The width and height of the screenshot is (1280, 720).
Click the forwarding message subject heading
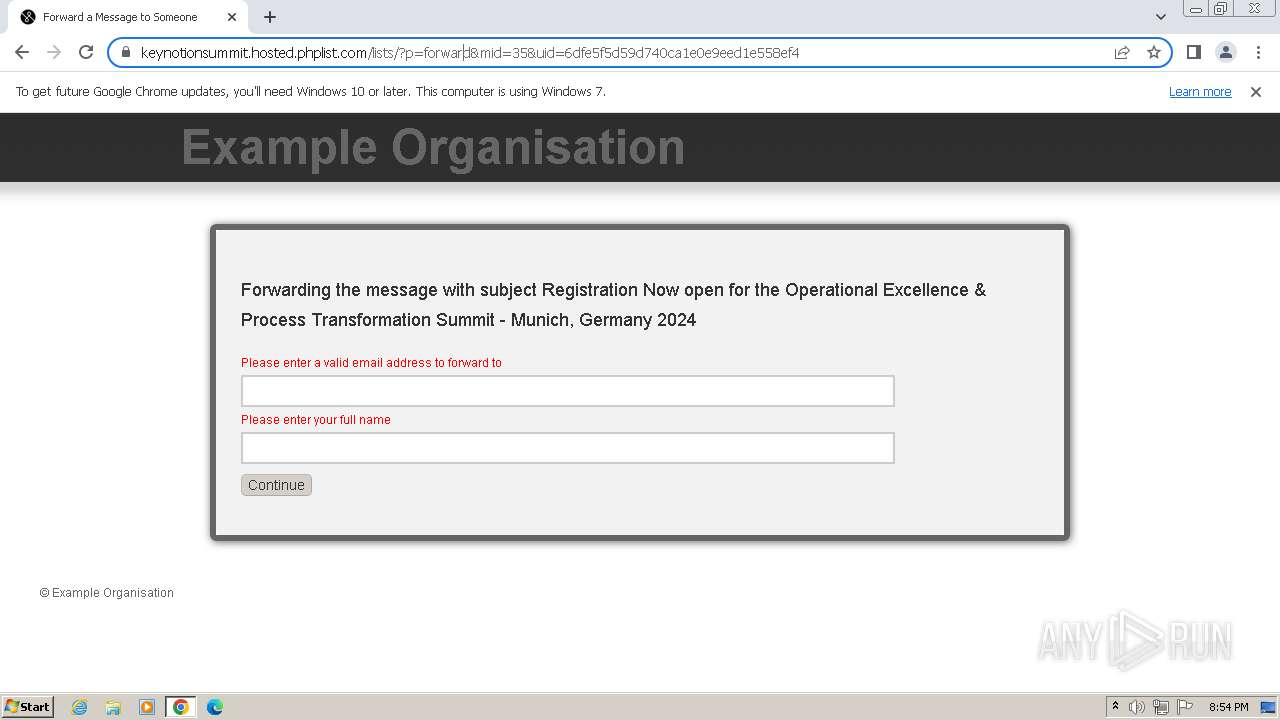613,305
